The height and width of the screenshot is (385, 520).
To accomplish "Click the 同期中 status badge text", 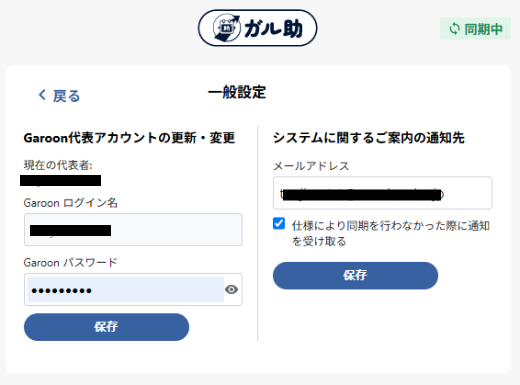I will click(483, 29).
